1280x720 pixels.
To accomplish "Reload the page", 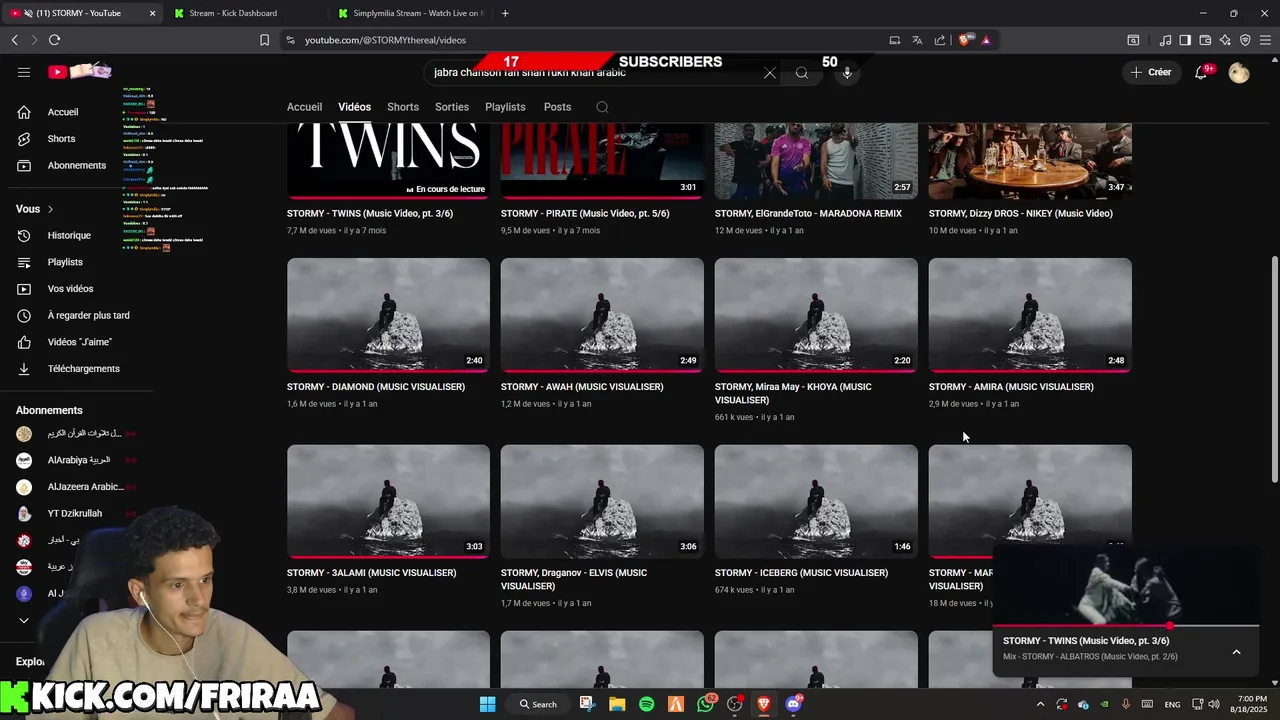I will click(x=54, y=40).
